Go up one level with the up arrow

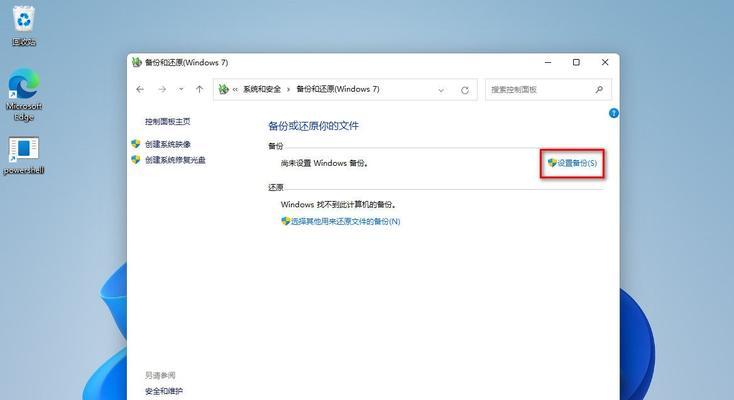pyautogui.click(x=199, y=89)
